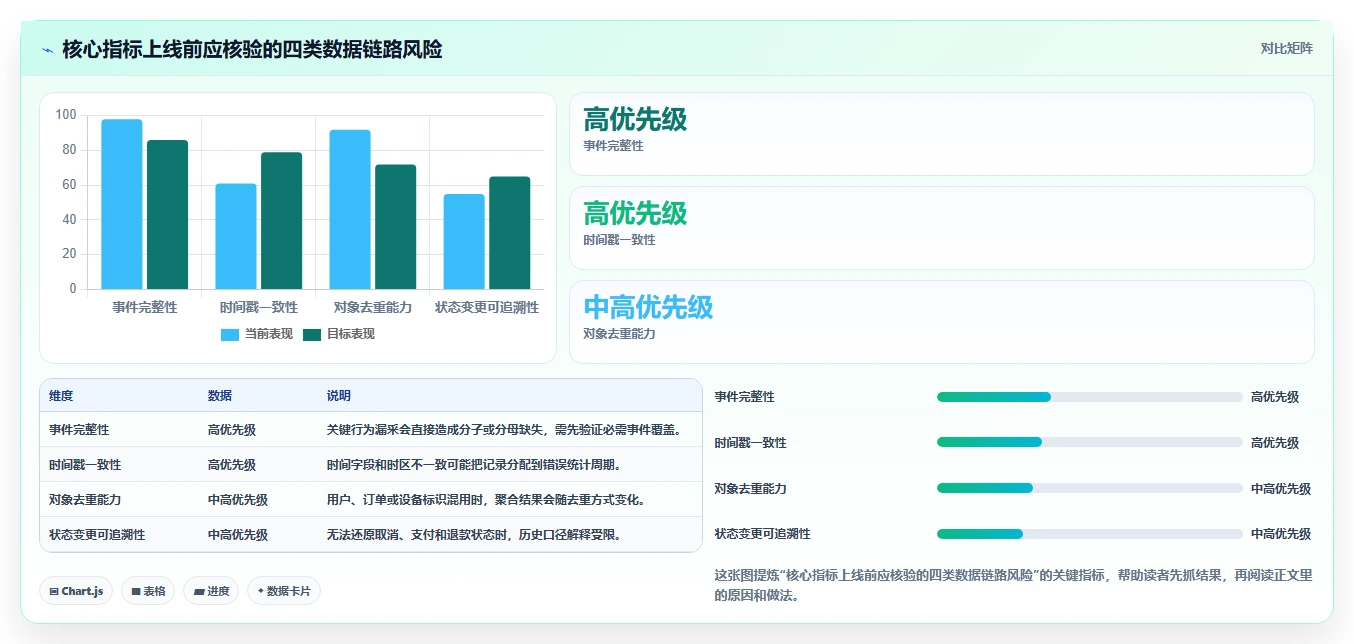Click 中高优先级 in the table's 对象去重能力 row
The width and height of the screenshot is (1354, 644).
pos(238,500)
